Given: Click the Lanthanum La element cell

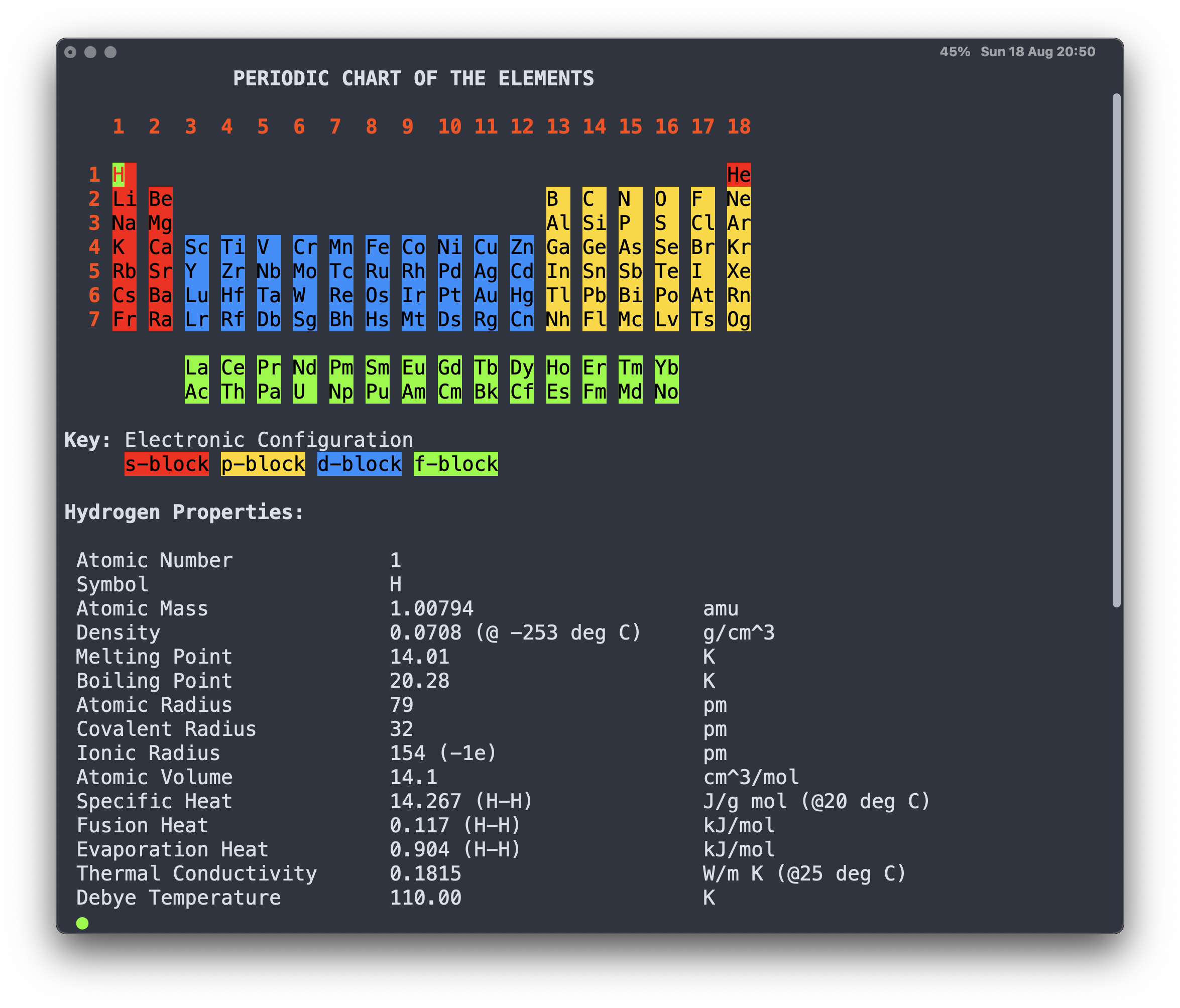Looking at the screenshot, I should point(196,368).
